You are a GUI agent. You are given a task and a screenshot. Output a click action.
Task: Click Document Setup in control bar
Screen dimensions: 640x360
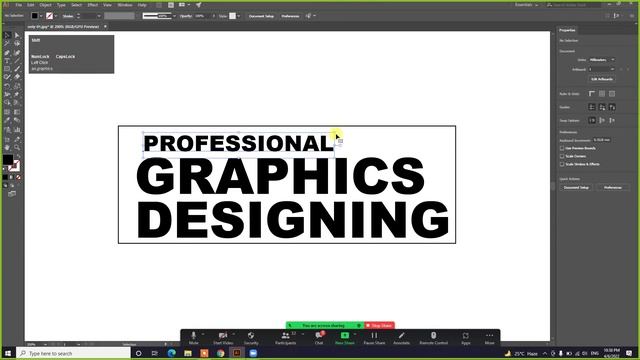pyautogui.click(x=261, y=16)
